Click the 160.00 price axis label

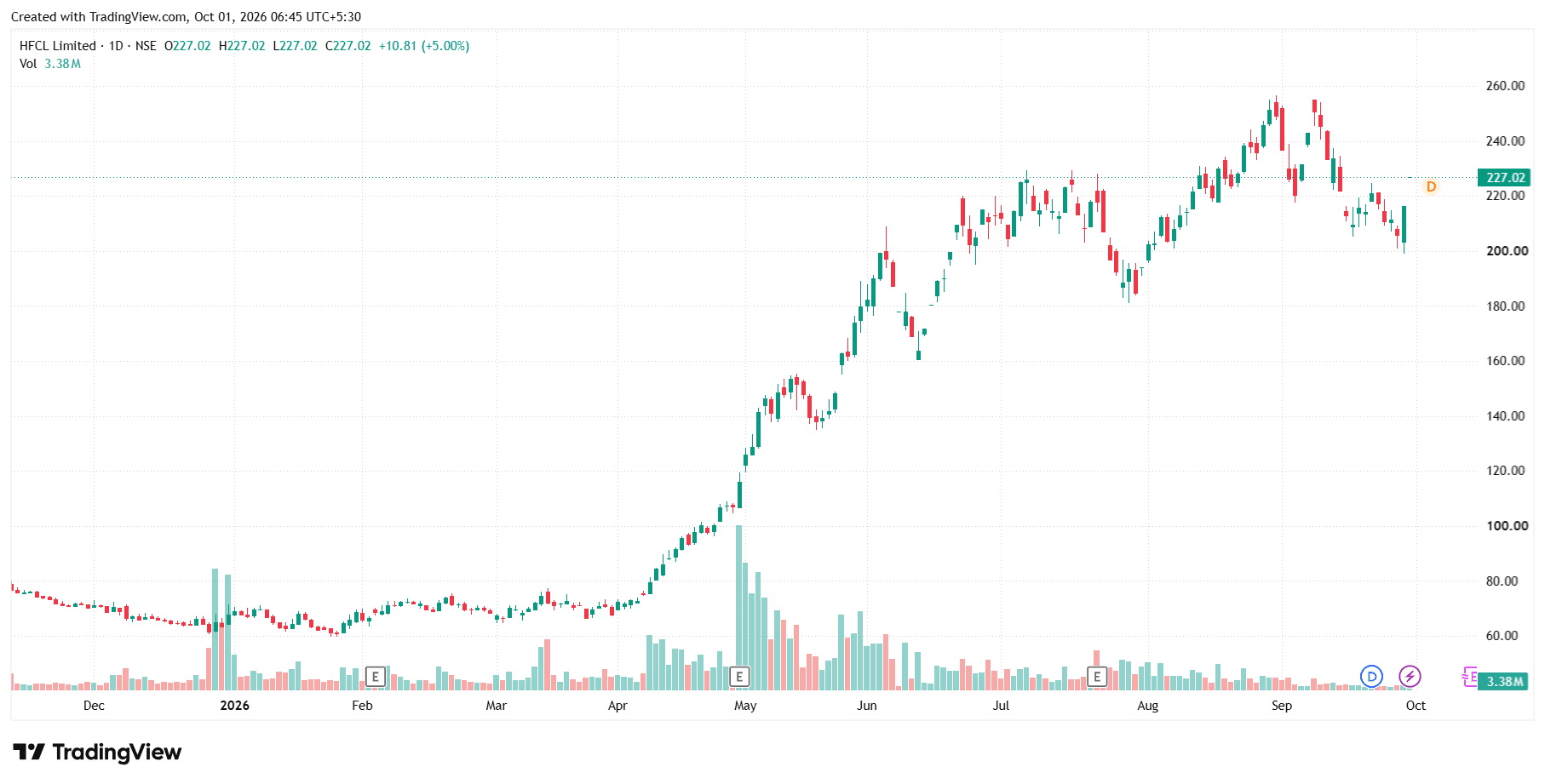coord(1505,361)
